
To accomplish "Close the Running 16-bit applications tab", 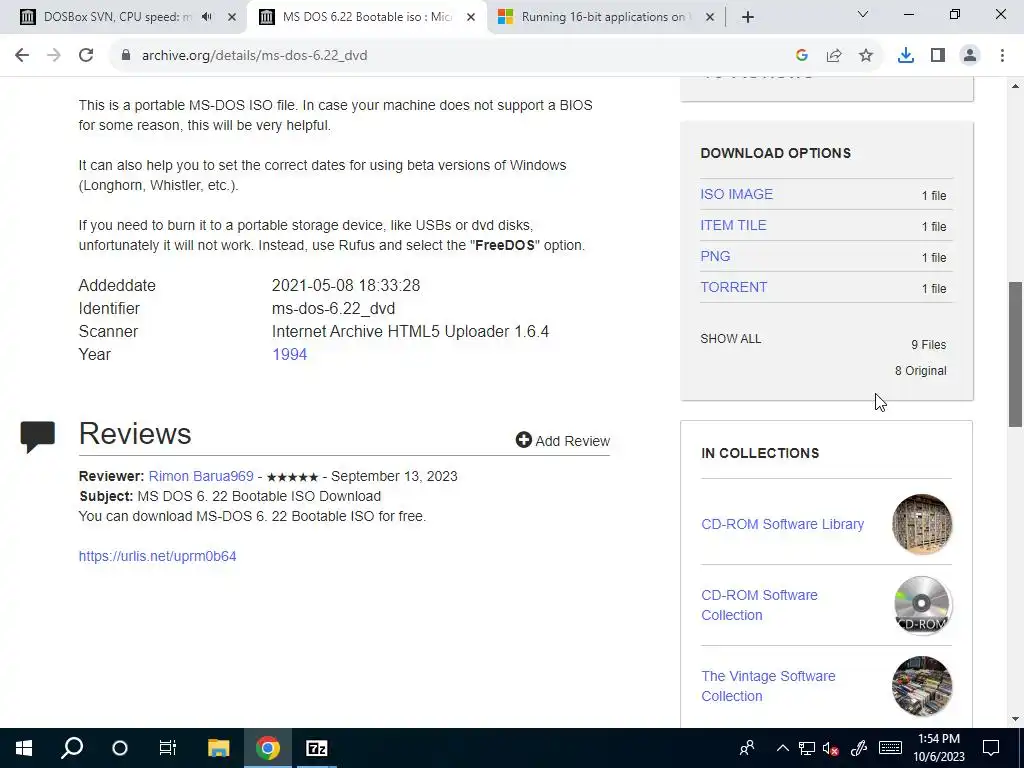I will pyautogui.click(x=710, y=17).
